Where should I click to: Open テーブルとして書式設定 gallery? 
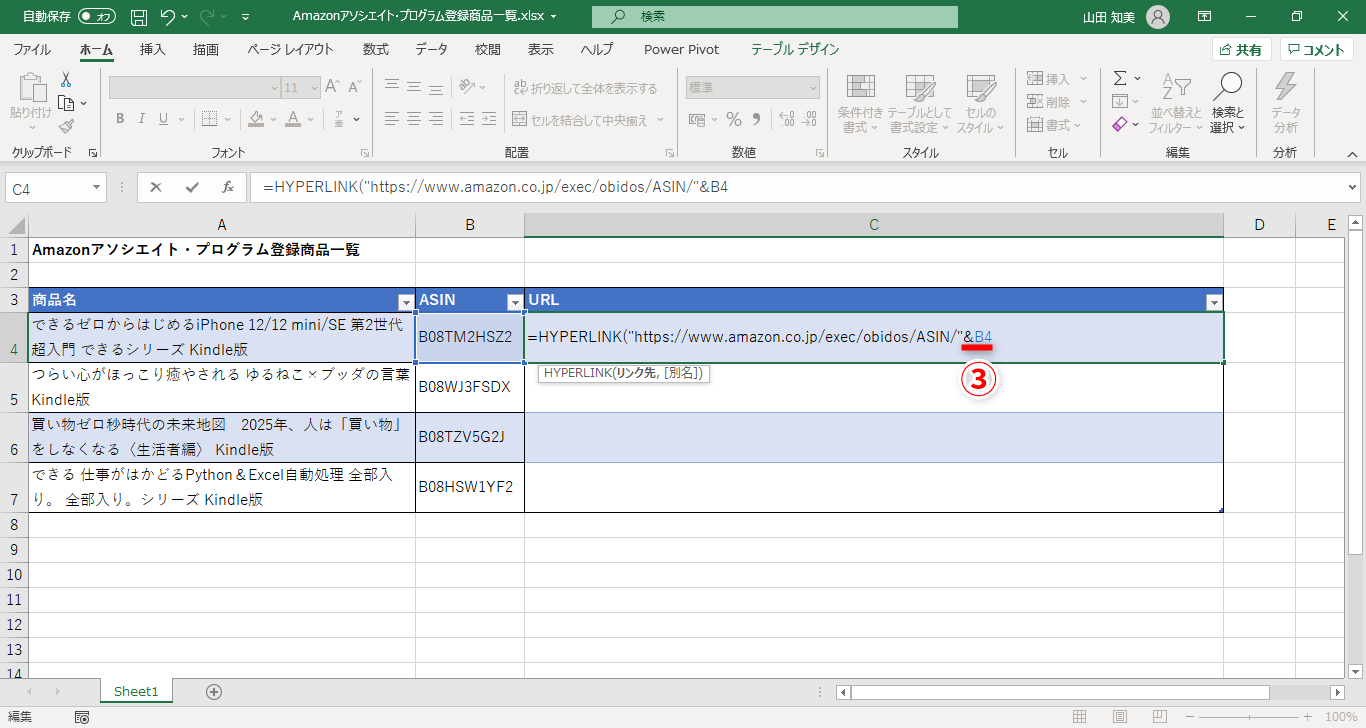click(919, 104)
